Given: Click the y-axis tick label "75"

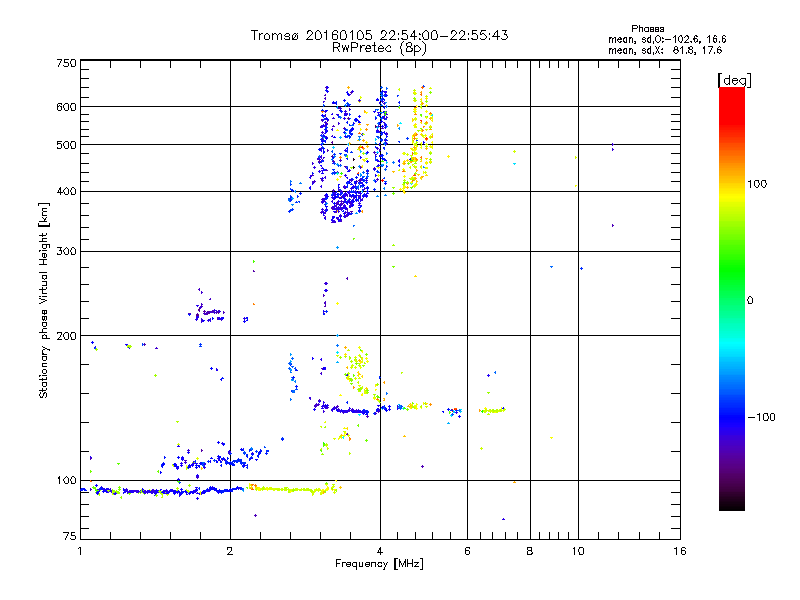Looking at the screenshot, I should pos(70,536).
